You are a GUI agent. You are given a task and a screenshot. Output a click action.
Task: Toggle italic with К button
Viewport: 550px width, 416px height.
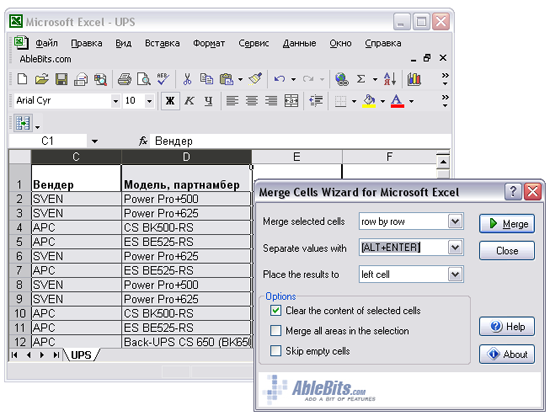point(189,101)
